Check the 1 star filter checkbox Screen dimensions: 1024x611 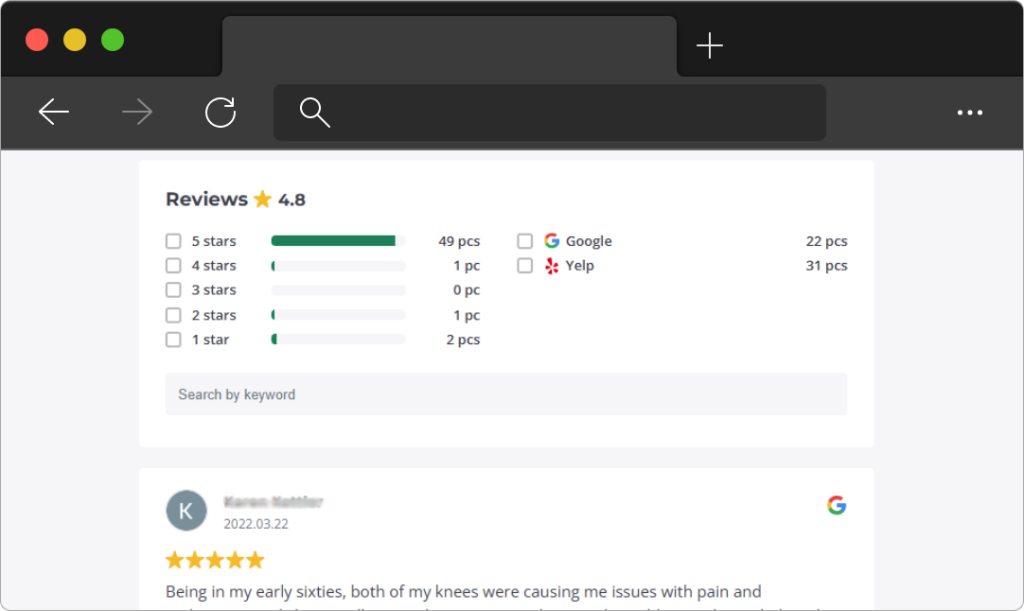[x=173, y=339]
